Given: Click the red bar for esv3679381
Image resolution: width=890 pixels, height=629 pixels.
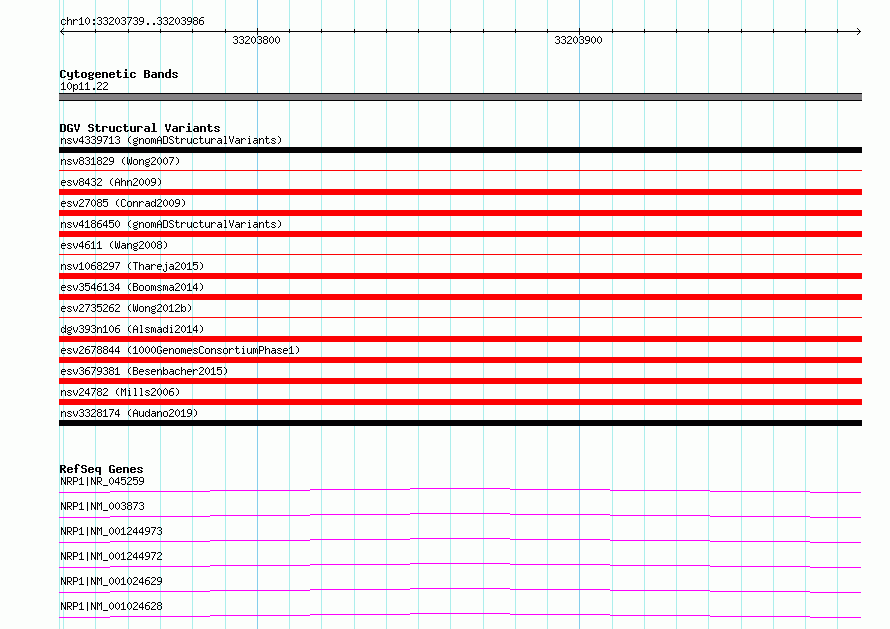Looking at the screenshot, I should click(460, 381).
